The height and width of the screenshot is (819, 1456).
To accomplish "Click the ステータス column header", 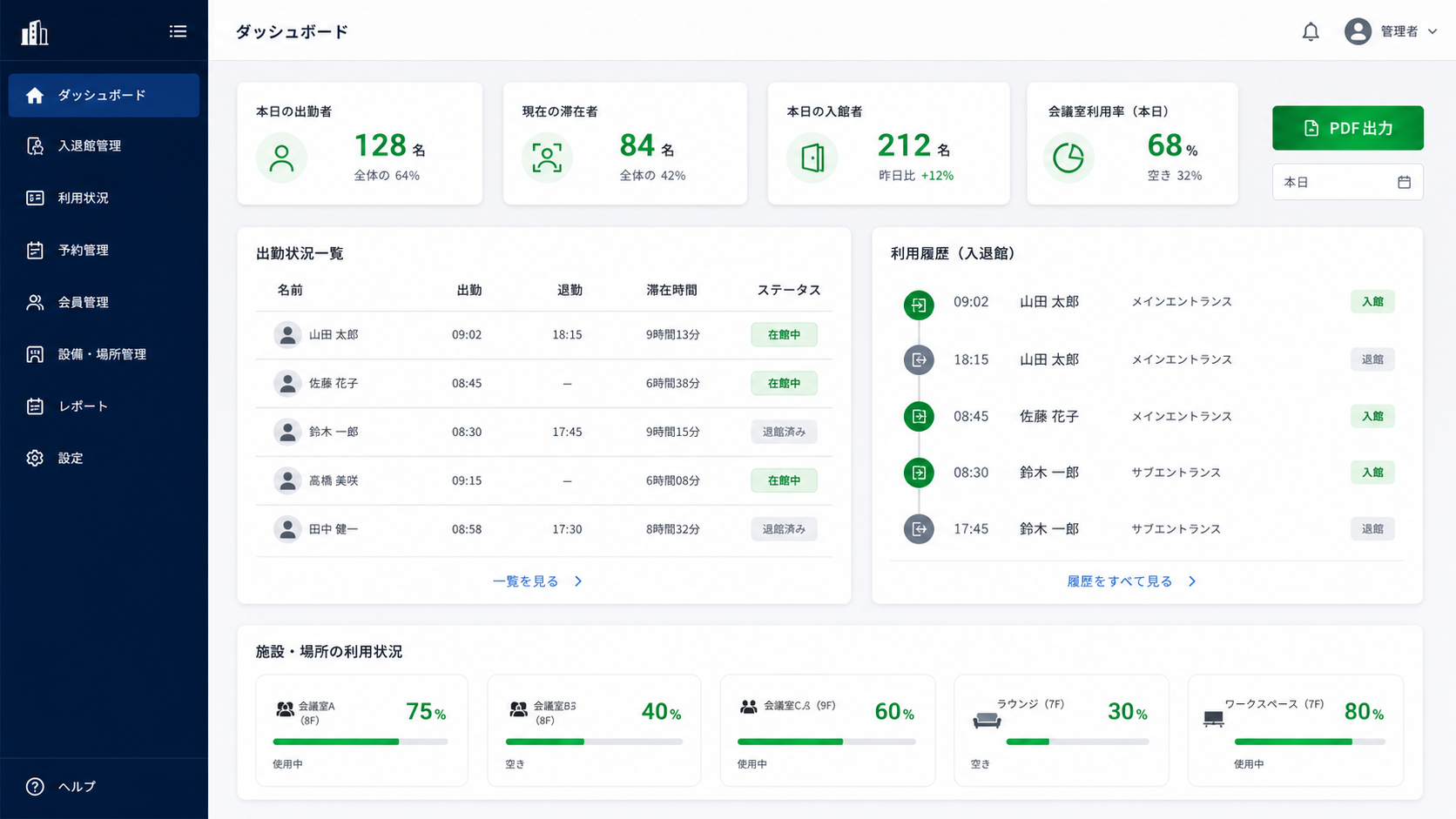I will [789, 290].
